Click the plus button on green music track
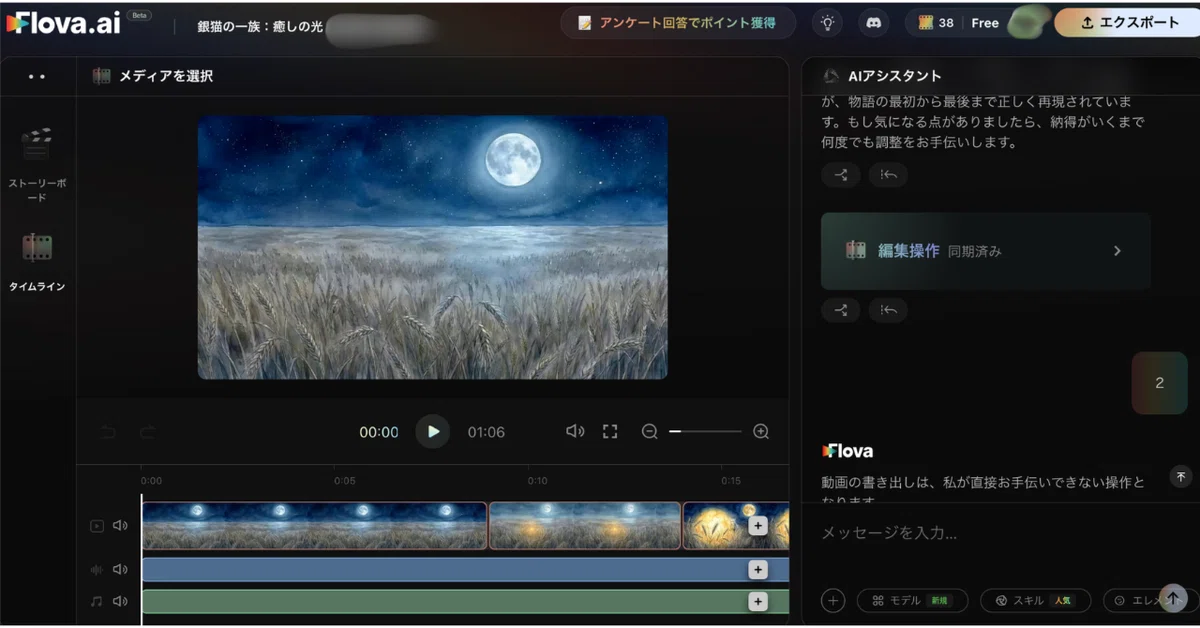Image resolution: width=1200 pixels, height=628 pixels. click(x=758, y=601)
